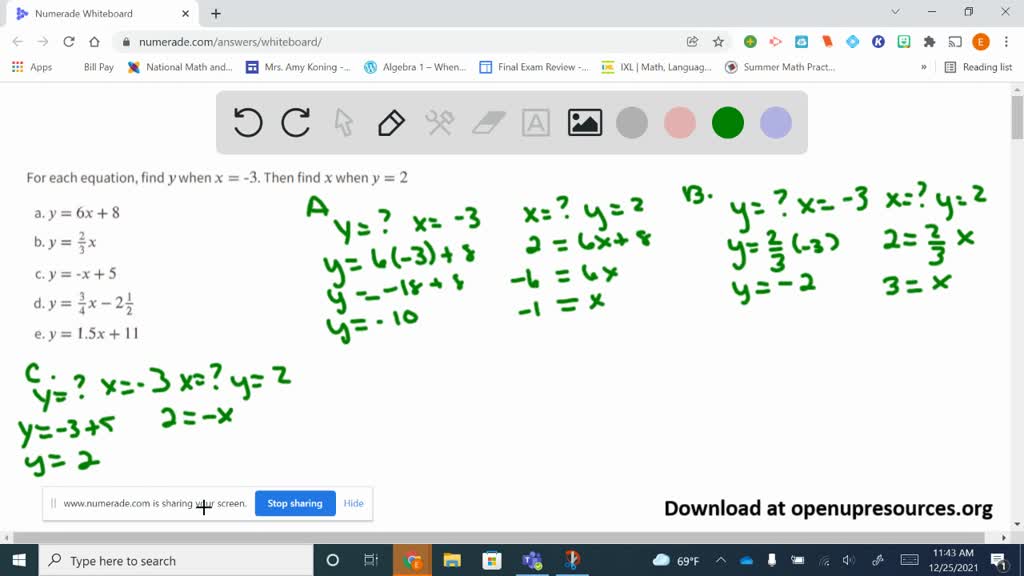
Task: Click the Undo arrow on the whiteboard toolbar
Action: click(247, 122)
